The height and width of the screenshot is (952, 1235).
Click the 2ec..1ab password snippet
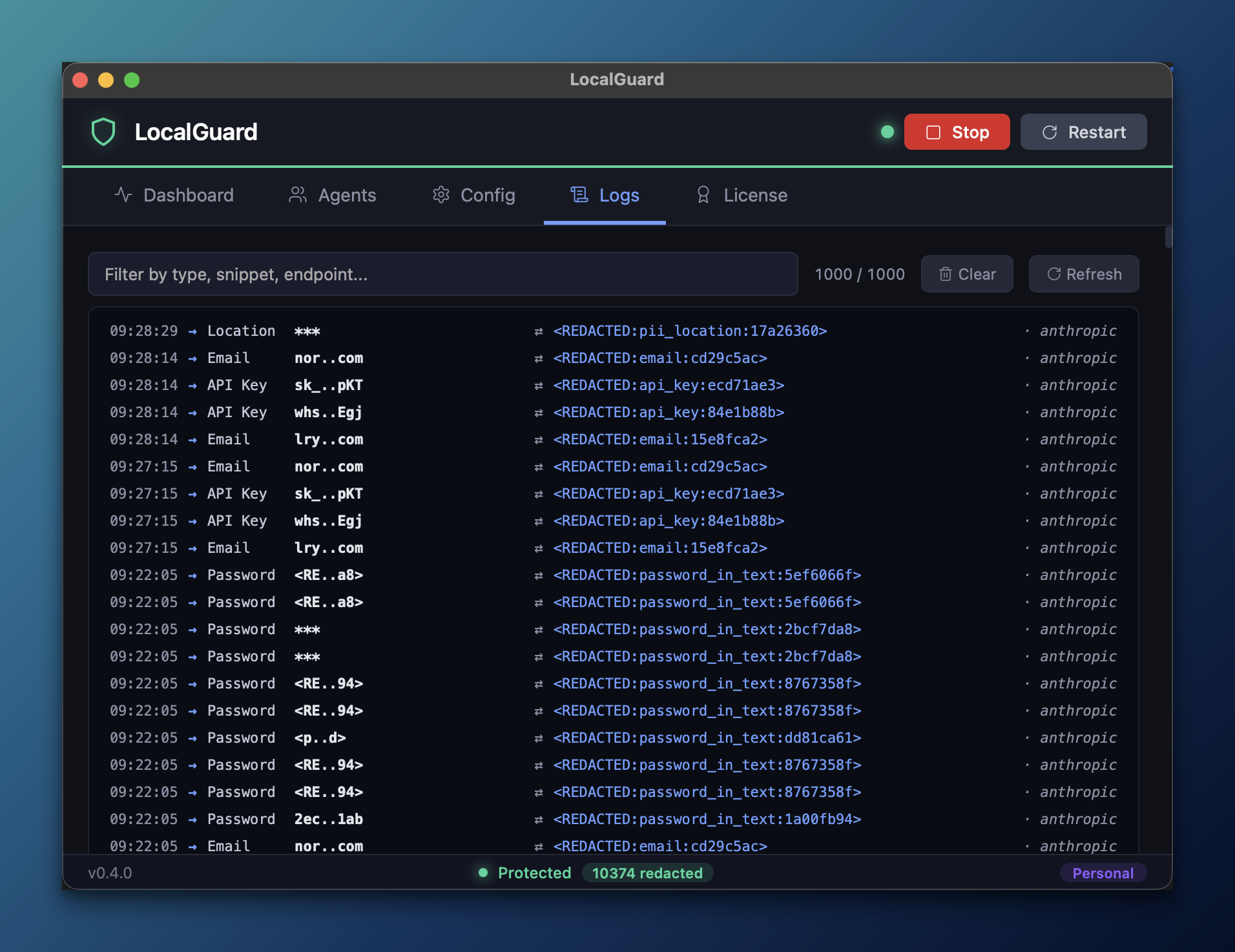(x=328, y=819)
